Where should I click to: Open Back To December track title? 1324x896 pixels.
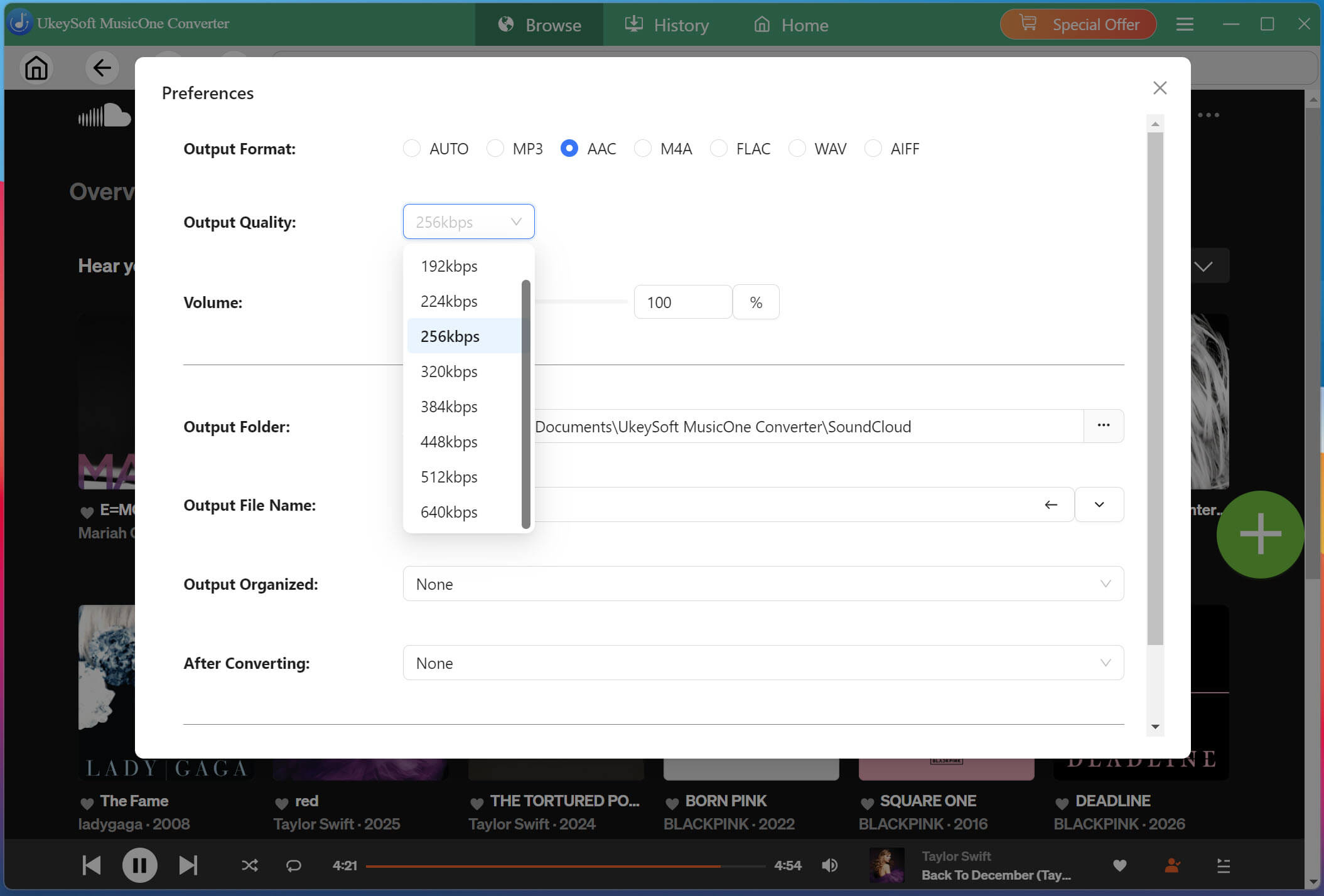[x=996, y=875]
